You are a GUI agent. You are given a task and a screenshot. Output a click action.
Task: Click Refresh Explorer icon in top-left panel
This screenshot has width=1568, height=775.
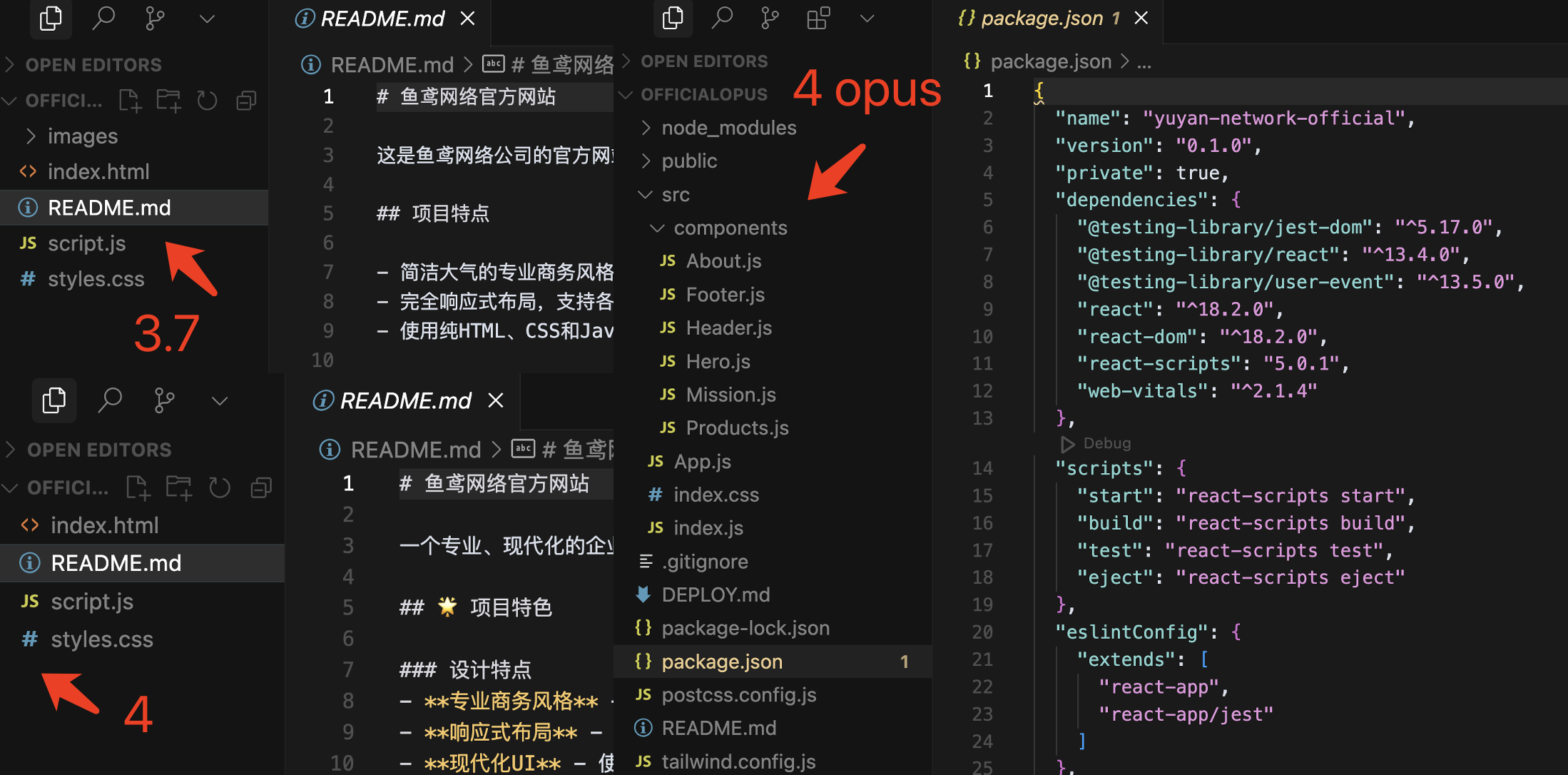(207, 101)
